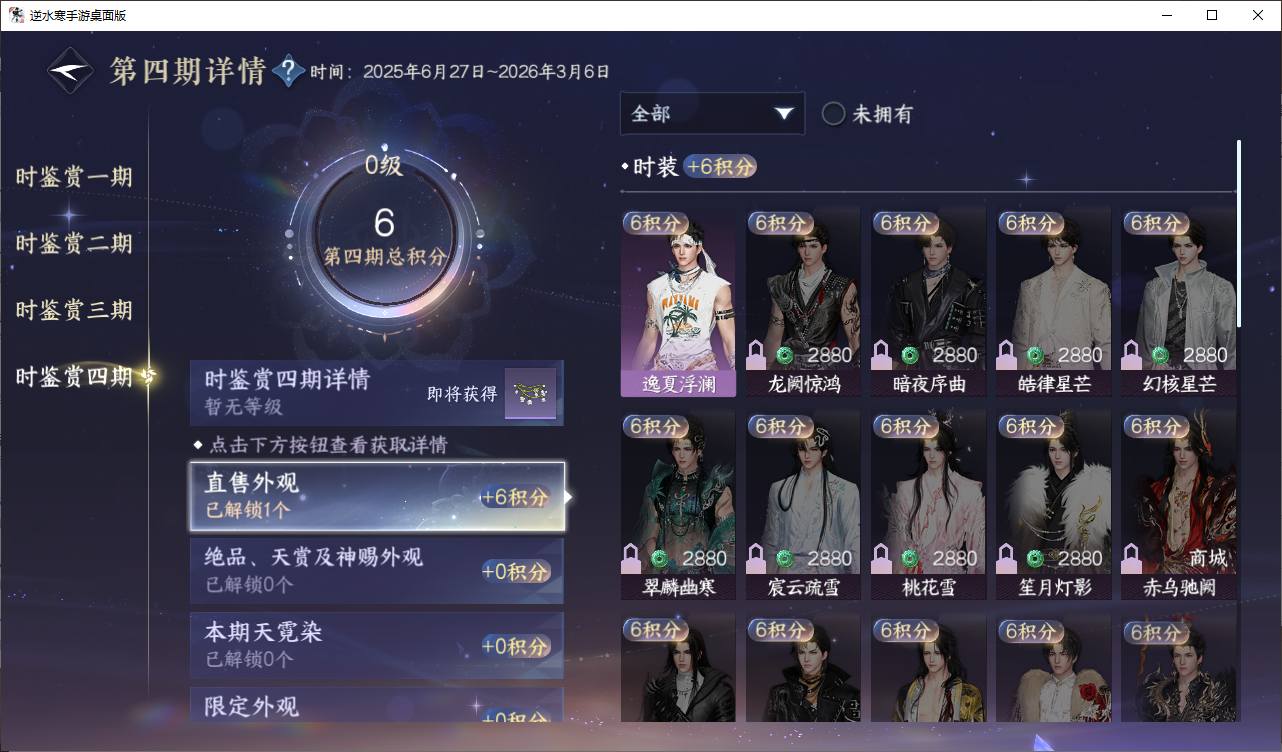
Task: Click the back arrow diamond icon
Action: click(x=70, y=71)
